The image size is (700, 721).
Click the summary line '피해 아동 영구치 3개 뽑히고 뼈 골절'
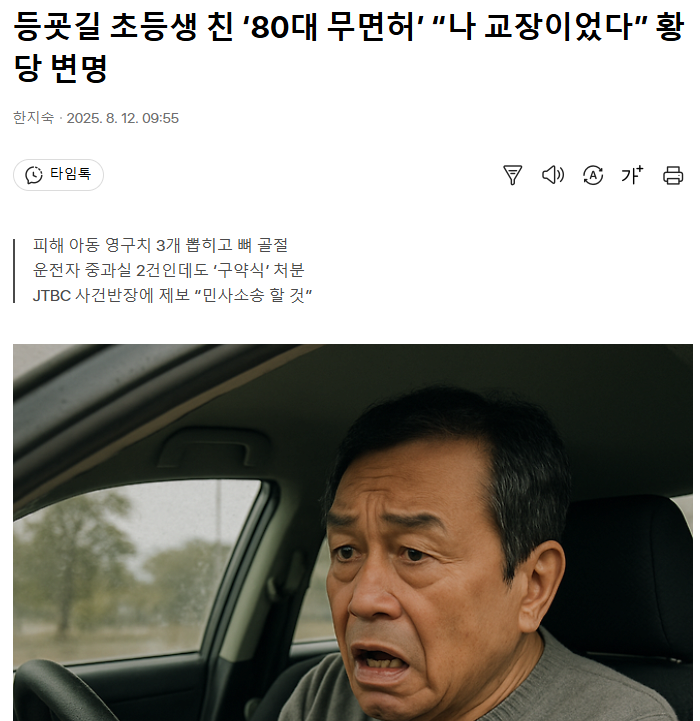pyautogui.click(x=160, y=245)
